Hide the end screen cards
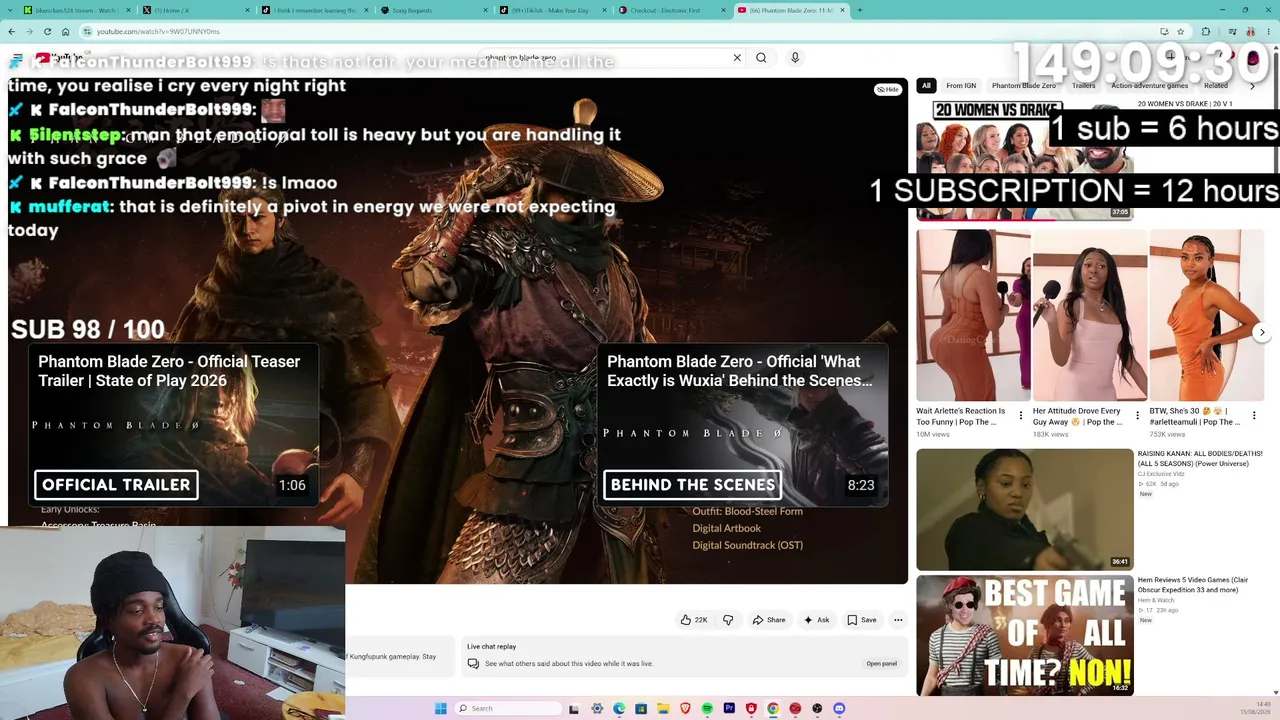The image size is (1280, 720). [x=887, y=90]
